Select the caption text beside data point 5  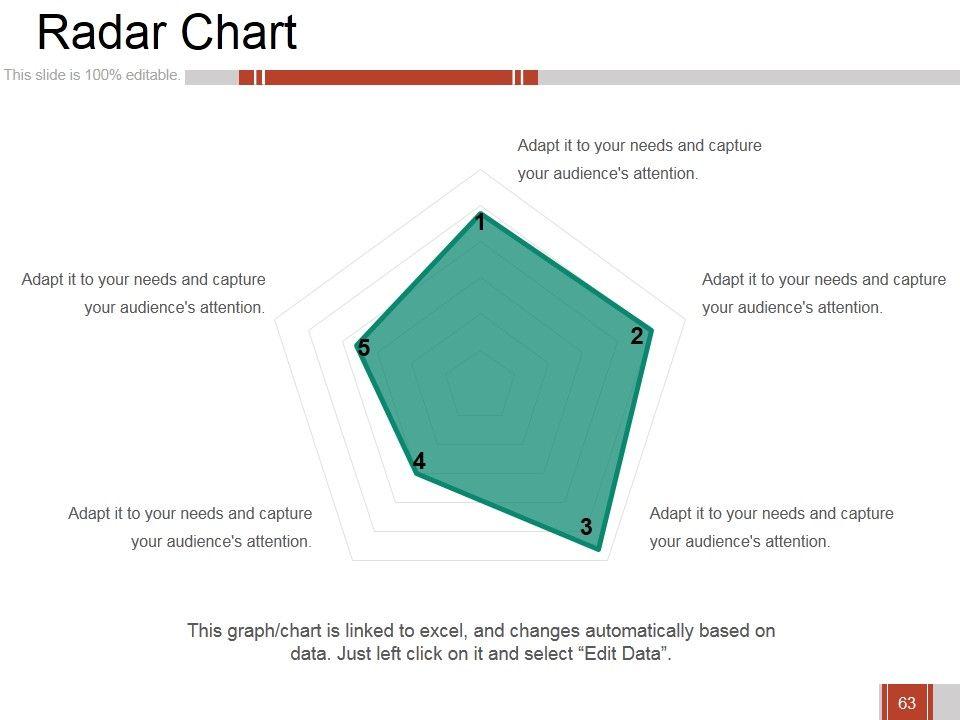144,293
